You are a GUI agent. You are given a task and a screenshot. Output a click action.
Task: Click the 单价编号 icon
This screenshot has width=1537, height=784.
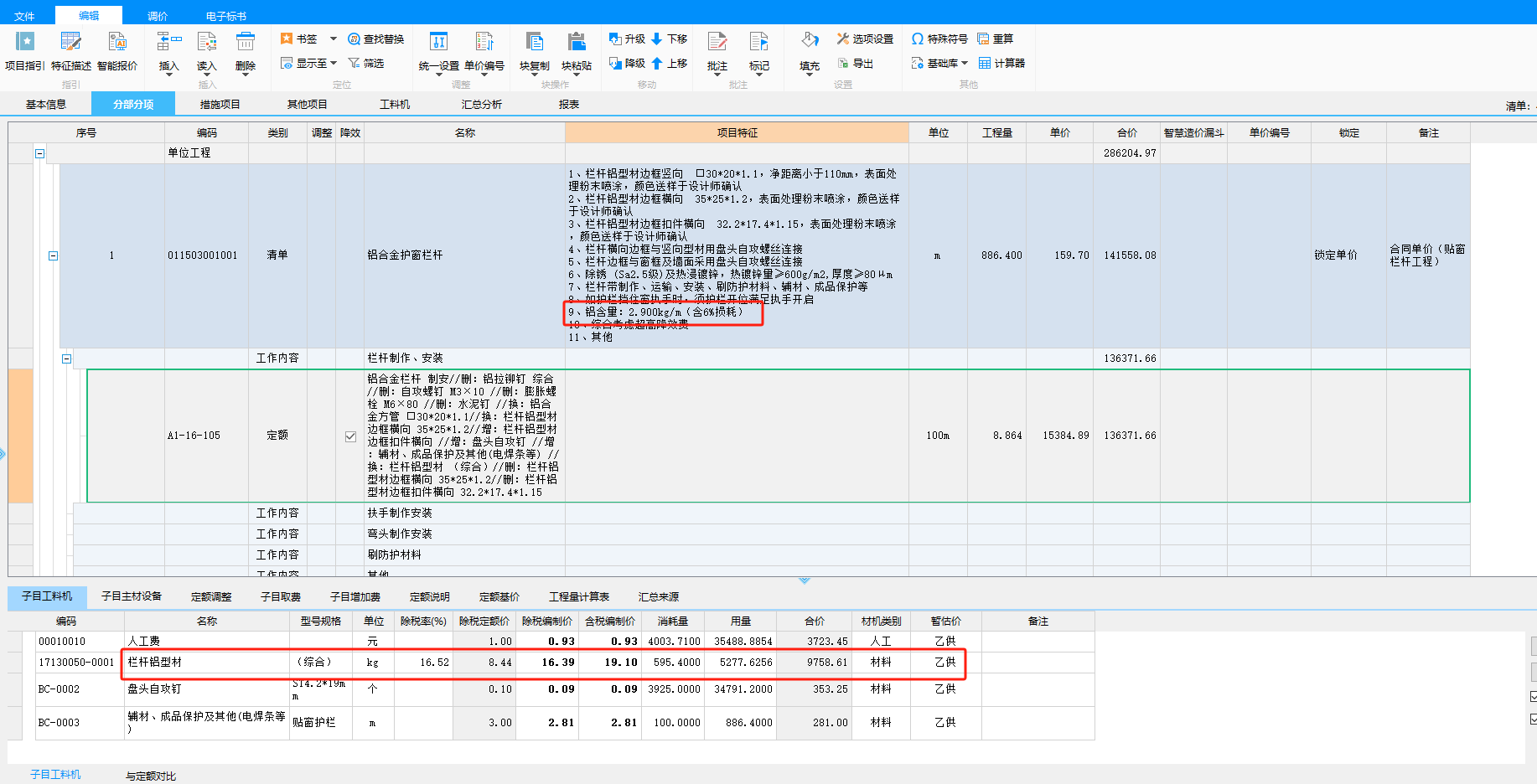coord(484,42)
